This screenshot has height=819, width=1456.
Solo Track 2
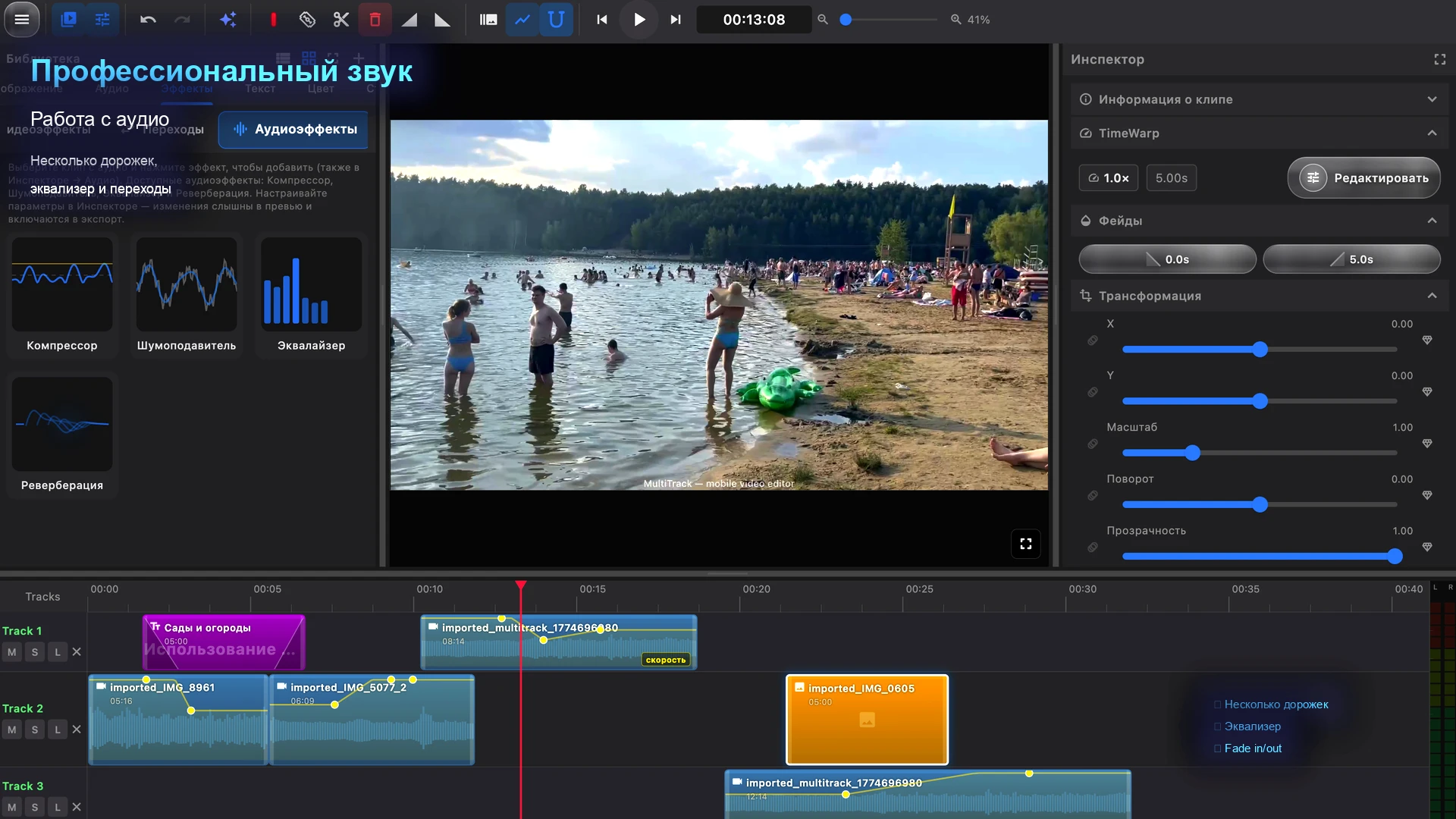click(x=35, y=730)
